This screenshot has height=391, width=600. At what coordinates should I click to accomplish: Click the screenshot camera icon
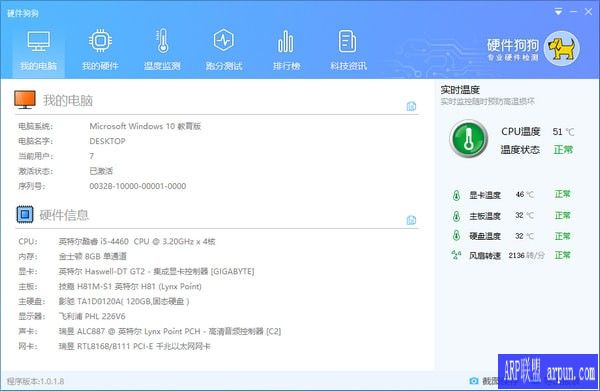click(474, 381)
